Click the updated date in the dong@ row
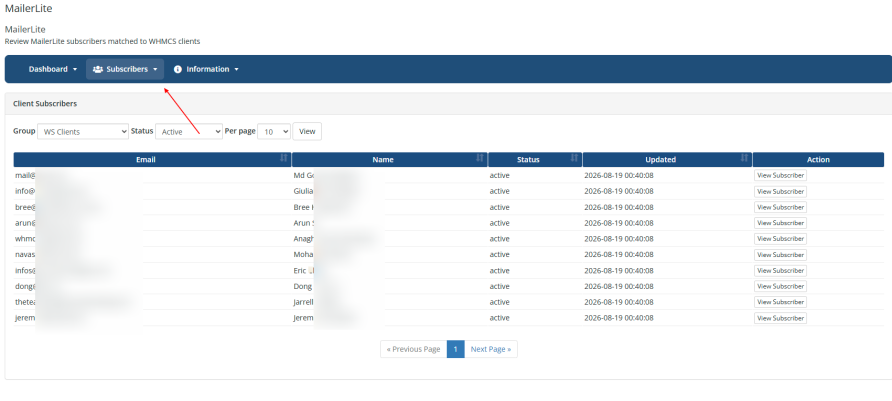 click(x=620, y=286)
